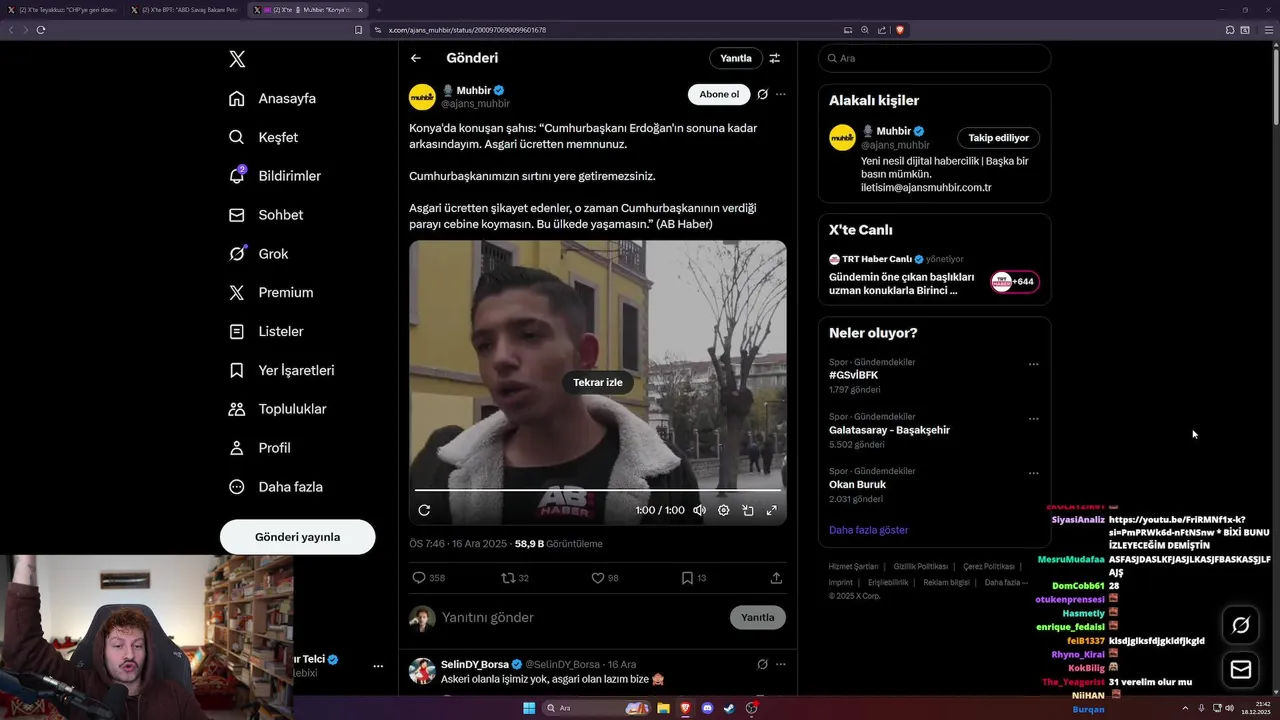Open Grok from the sidebar
Viewport: 1280px width, 720px height.
tap(259, 254)
